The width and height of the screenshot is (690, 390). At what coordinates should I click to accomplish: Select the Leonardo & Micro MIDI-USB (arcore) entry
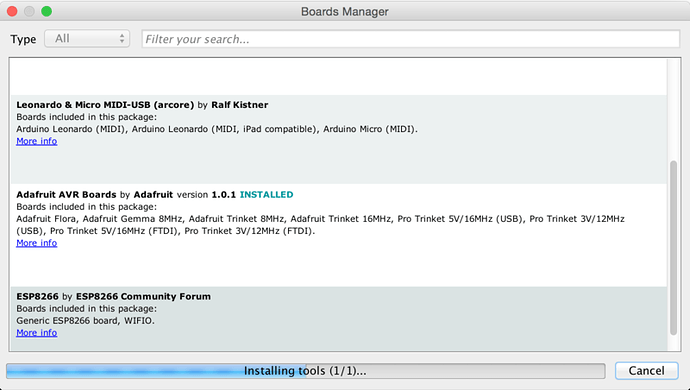pos(339,139)
